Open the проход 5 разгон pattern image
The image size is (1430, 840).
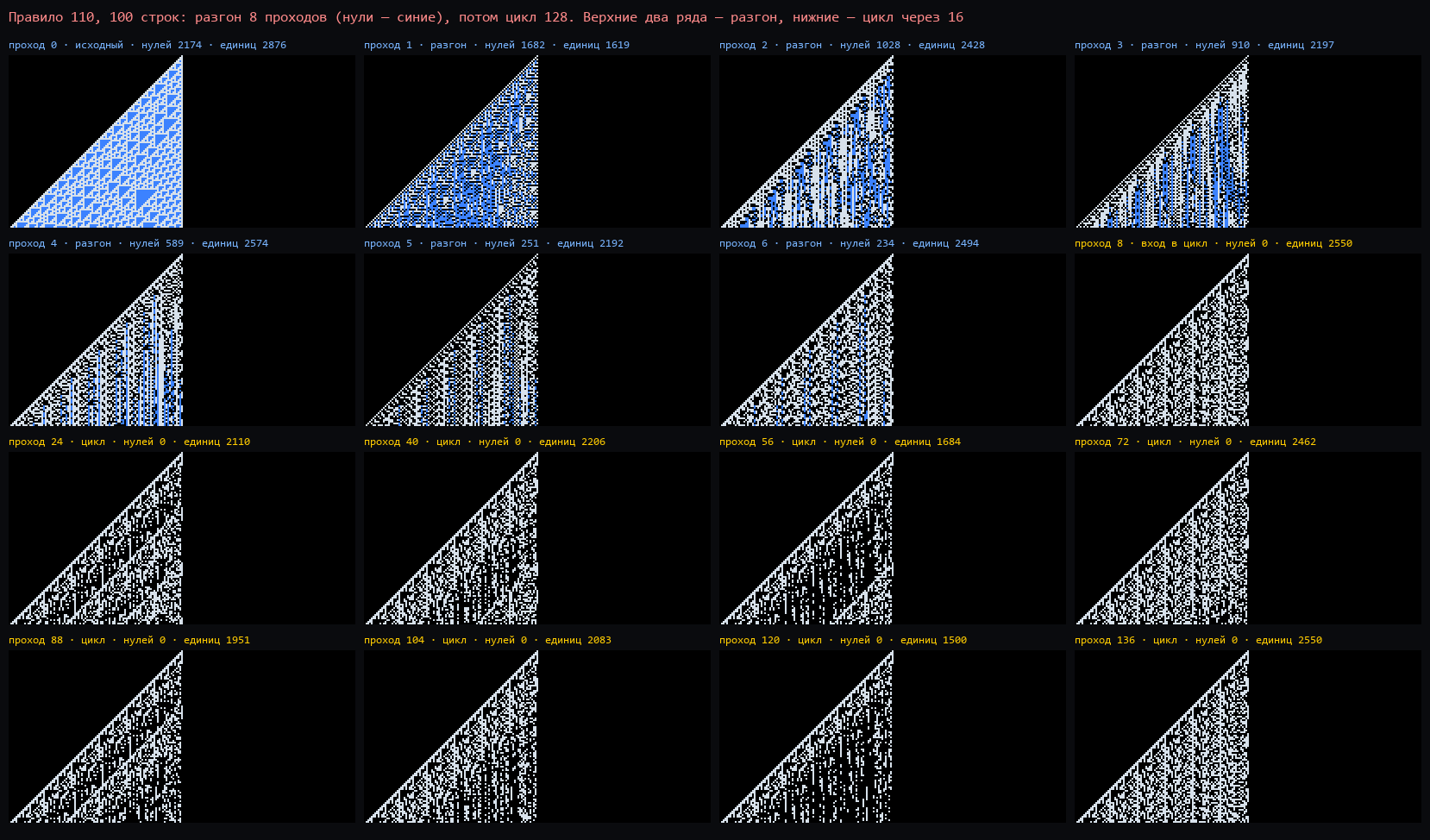(537, 340)
